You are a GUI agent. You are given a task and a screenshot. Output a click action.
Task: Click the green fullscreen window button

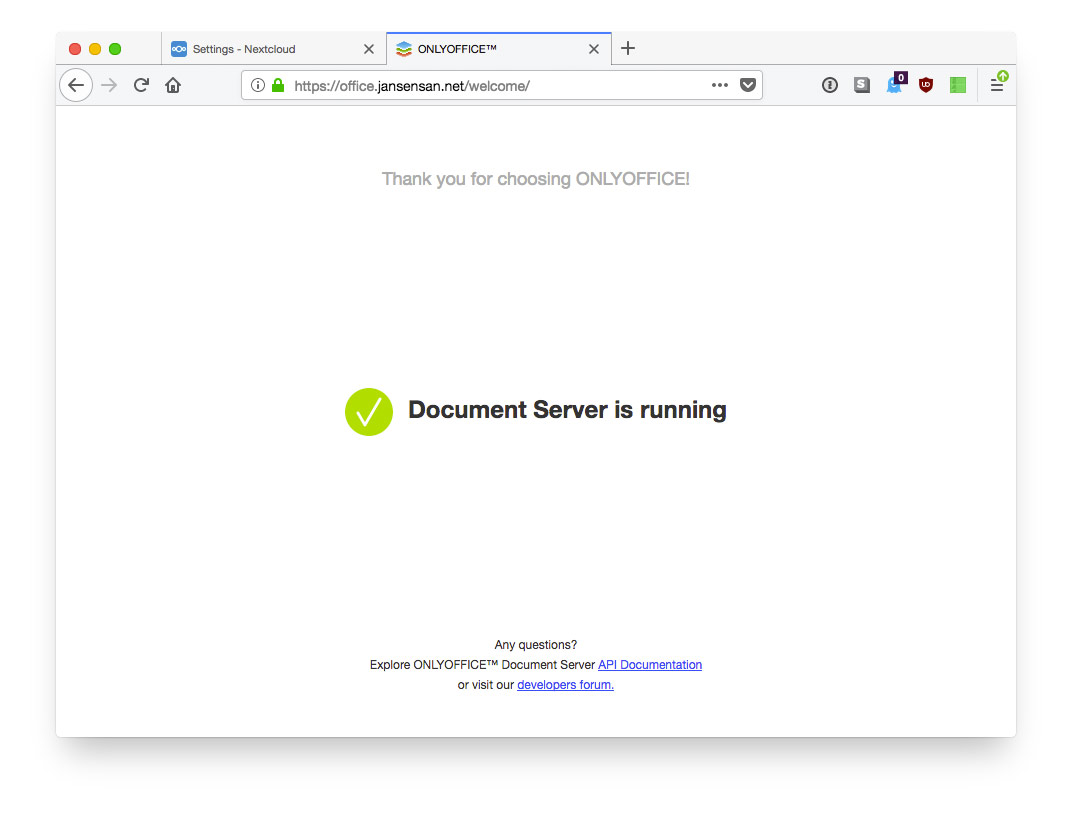click(115, 49)
